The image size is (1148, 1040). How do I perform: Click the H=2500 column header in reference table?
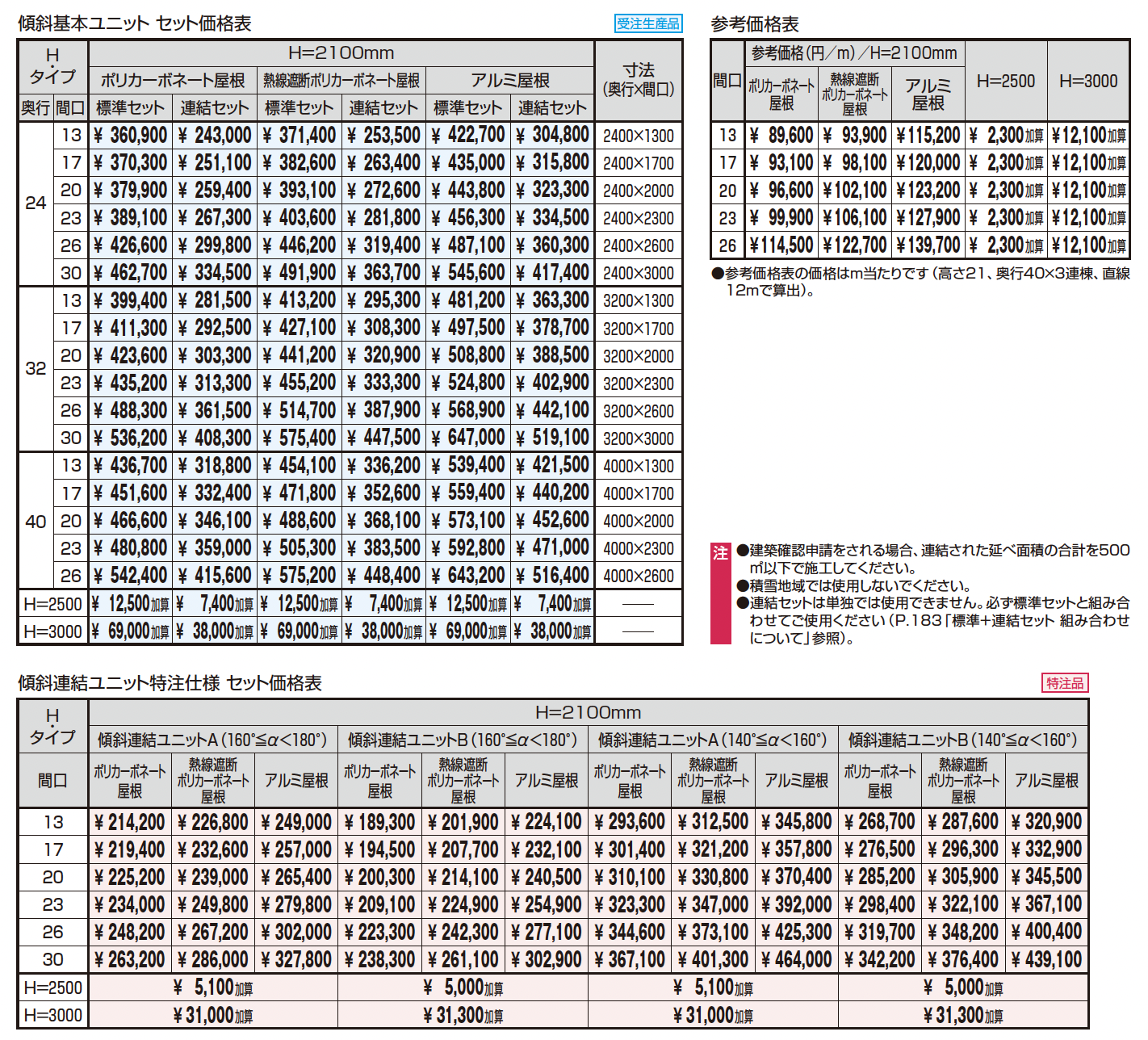pyautogui.click(x=1006, y=81)
